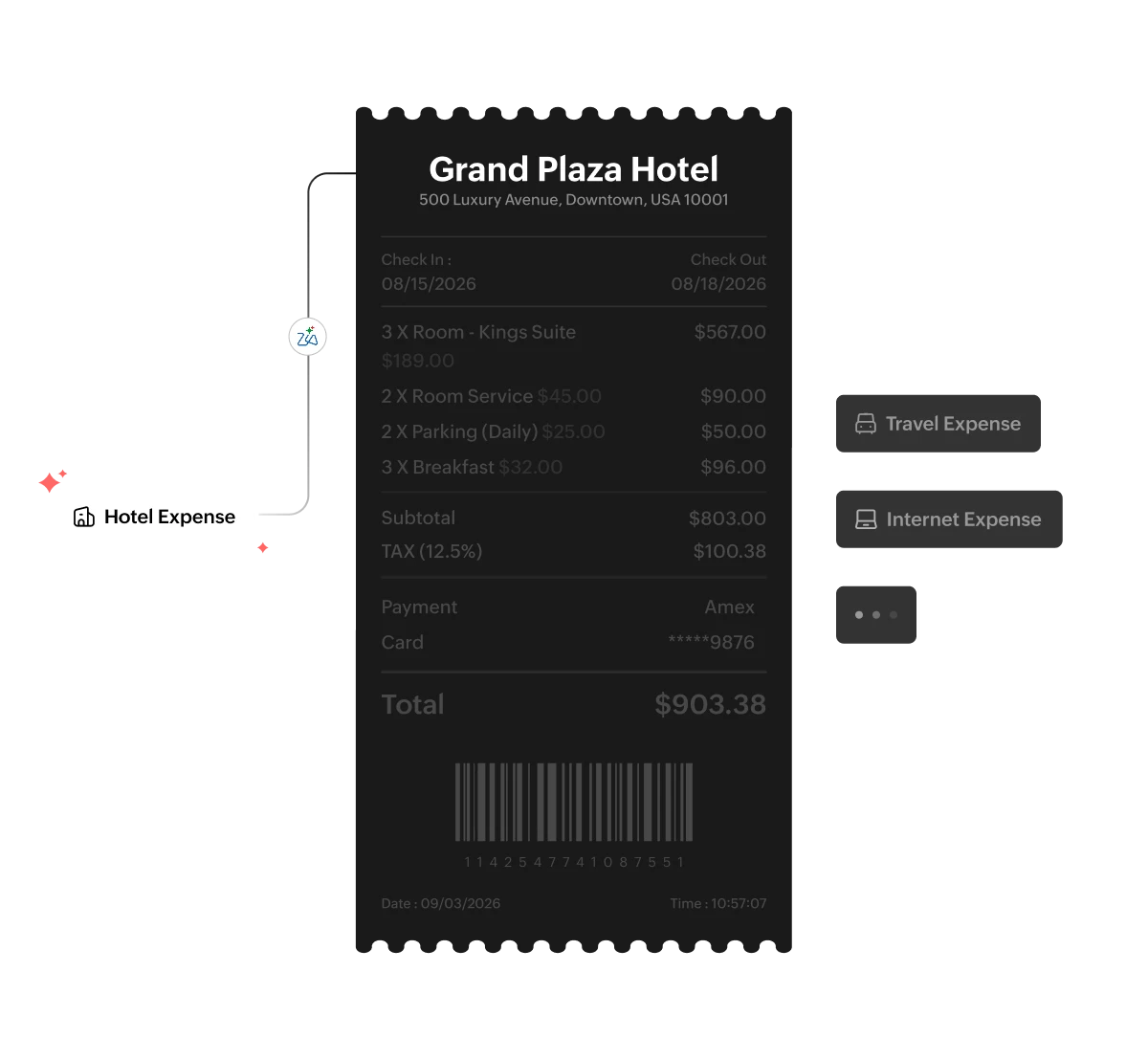Click the $903.38 total amount

coord(710,705)
